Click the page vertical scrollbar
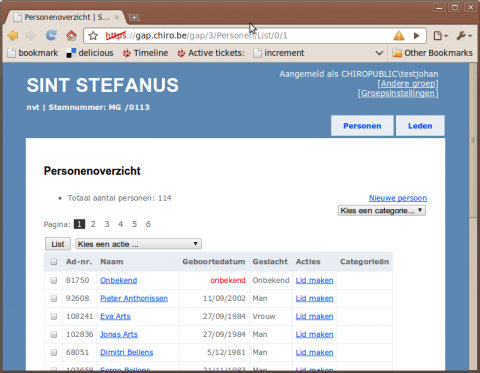The height and width of the screenshot is (373, 480). 473,140
